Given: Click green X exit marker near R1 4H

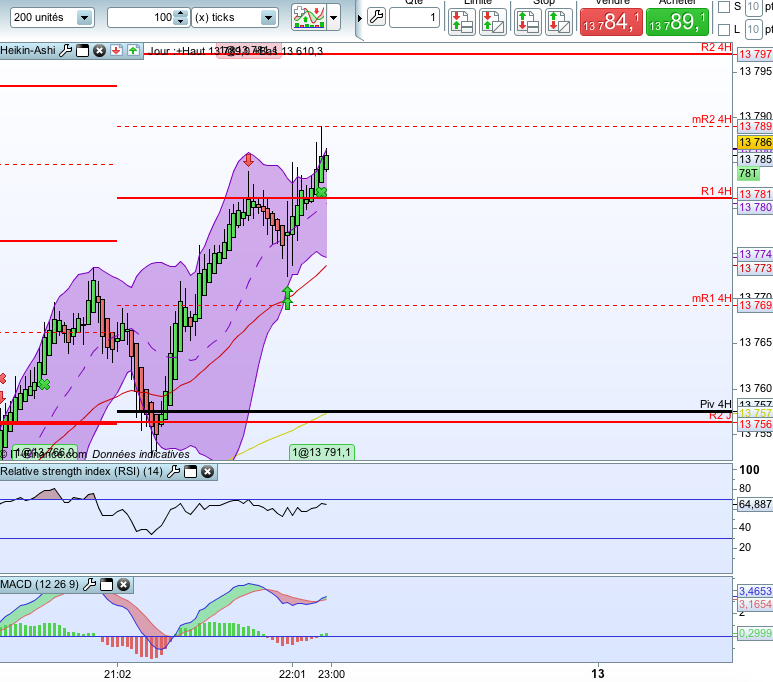Looking at the screenshot, I should pyautogui.click(x=321, y=192).
